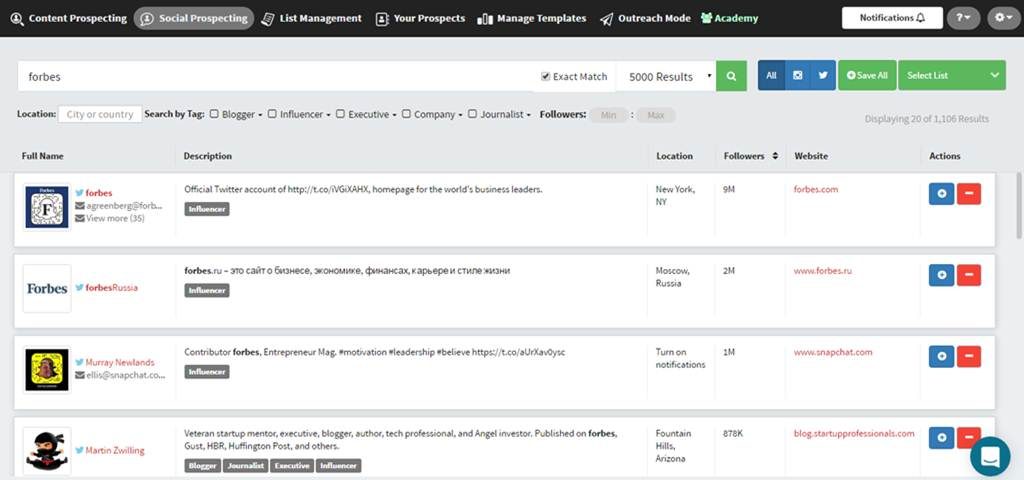Open the 5000 Results dropdown
The height and width of the screenshot is (480, 1024).
666,76
